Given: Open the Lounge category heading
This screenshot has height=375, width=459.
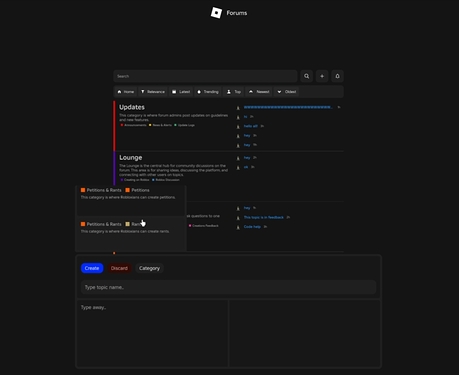Looking at the screenshot, I should click(x=131, y=157).
